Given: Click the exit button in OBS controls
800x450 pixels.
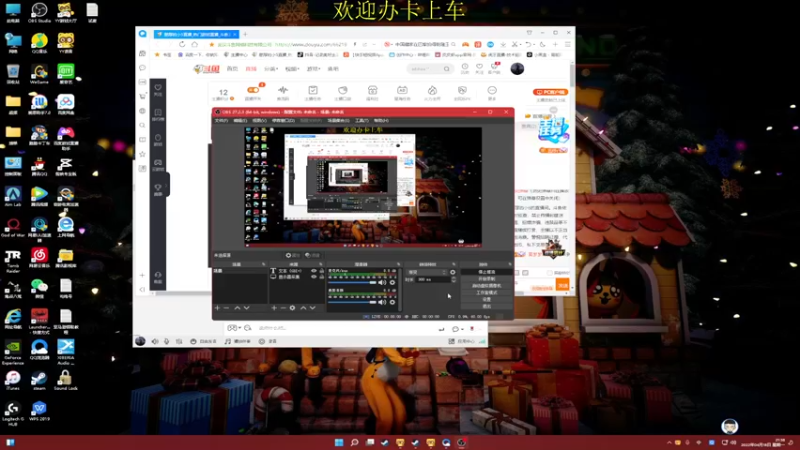Looking at the screenshot, I should 487,306.
